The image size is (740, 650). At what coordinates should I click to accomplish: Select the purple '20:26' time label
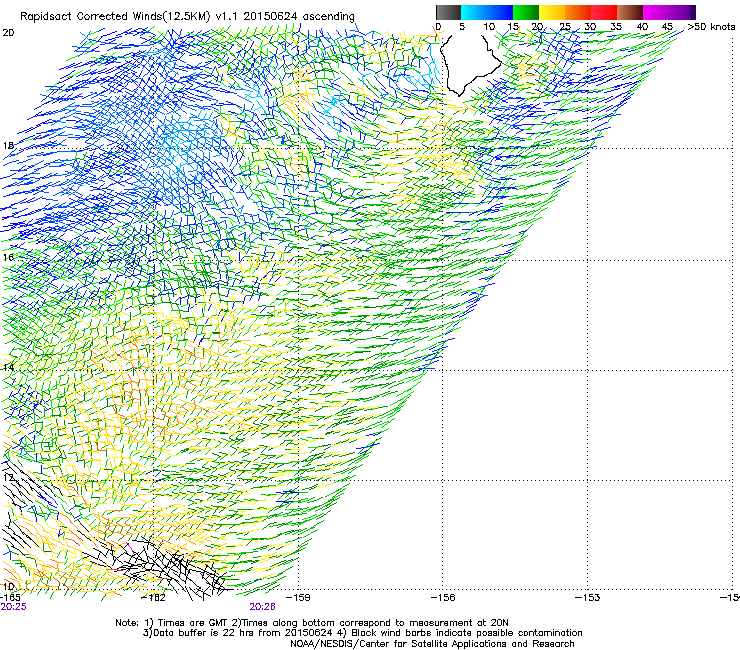[x=262, y=607]
